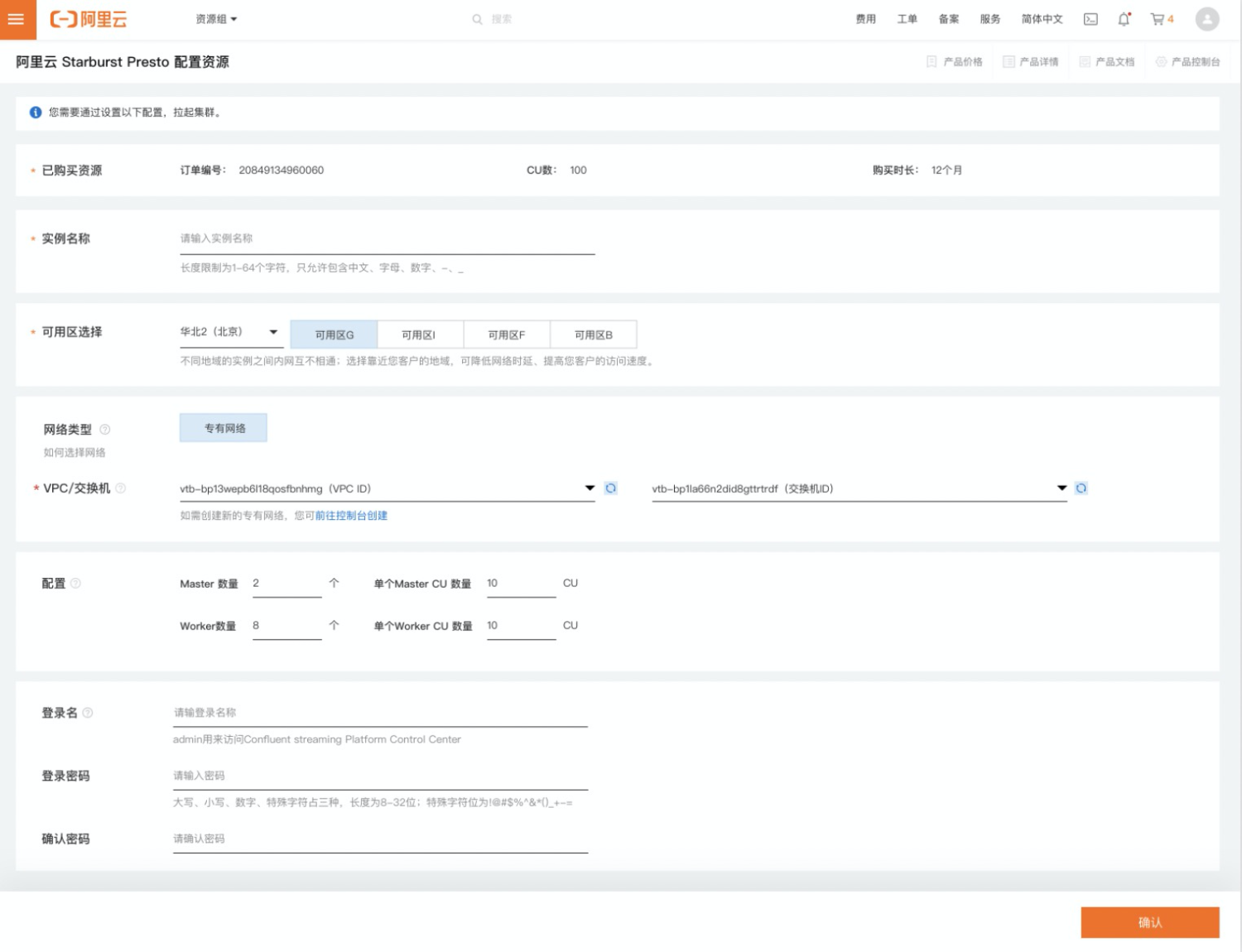Screen dimensions: 1242x952
Task: Open the 服务 menu
Action: pyautogui.click(x=989, y=19)
